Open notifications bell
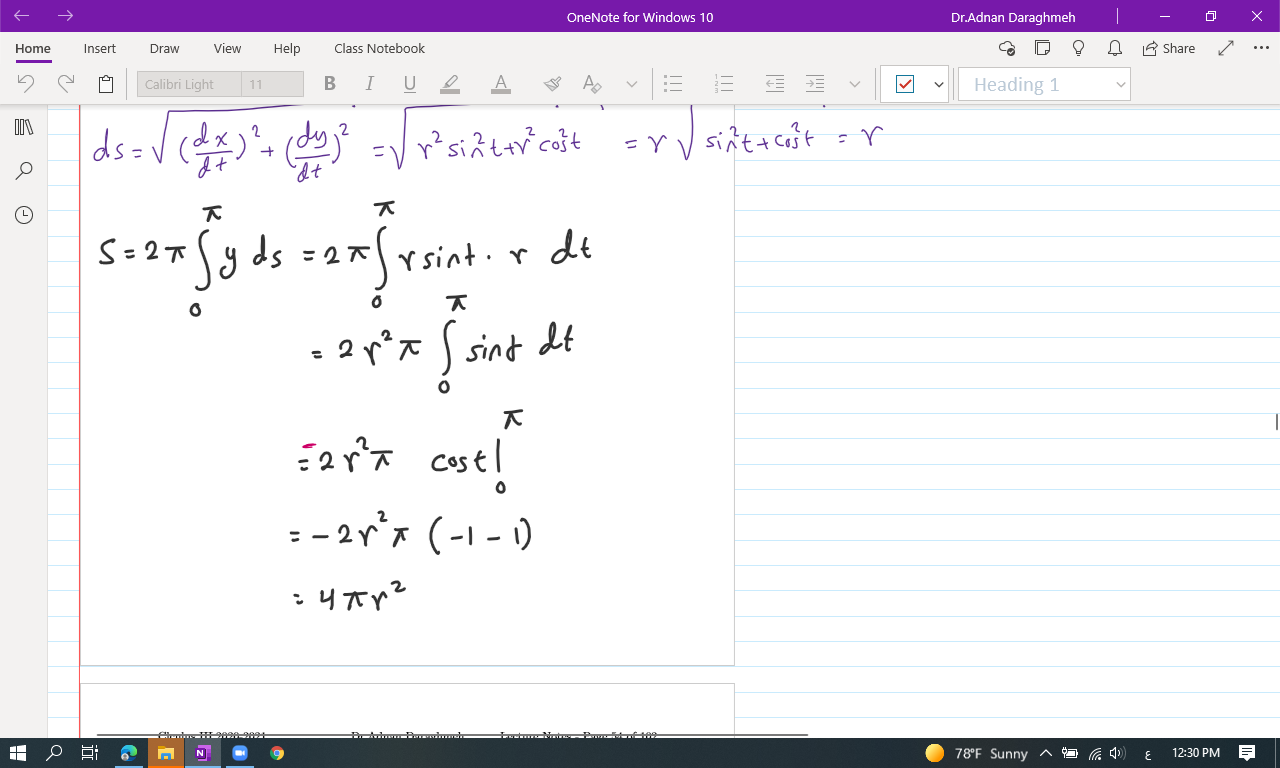Viewport: 1280px width, 768px height. coord(1115,48)
